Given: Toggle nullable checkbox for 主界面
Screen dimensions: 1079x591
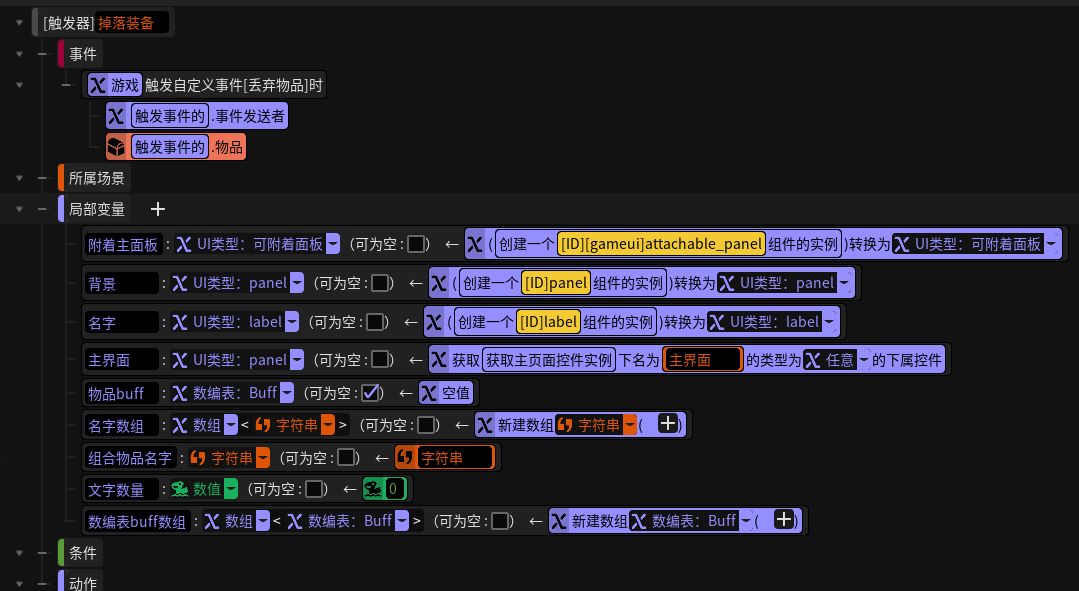Looking at the screenshot, I should click(380, 360).
